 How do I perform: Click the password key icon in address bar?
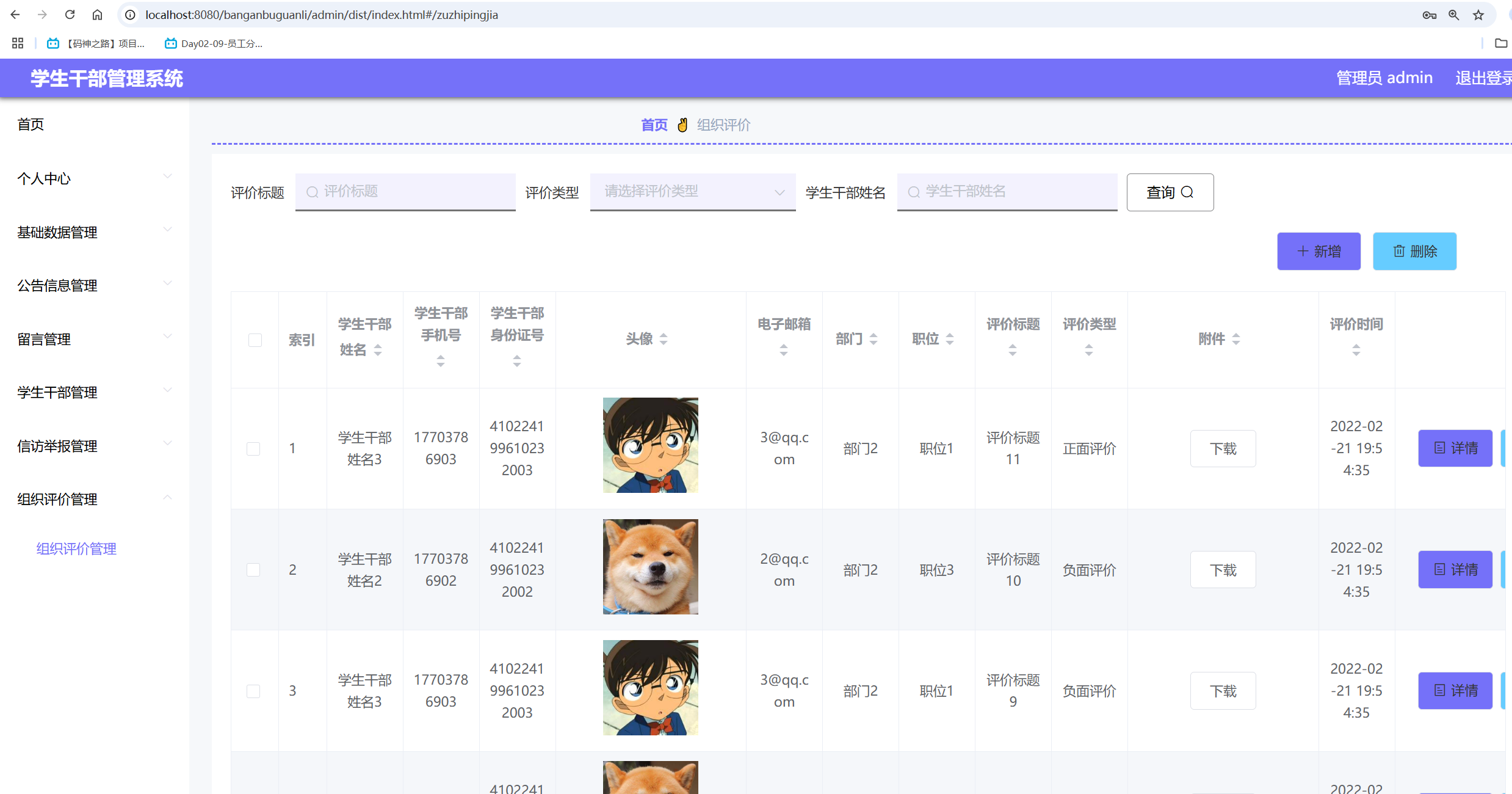pyautogui.click(x=1429, y=15)
